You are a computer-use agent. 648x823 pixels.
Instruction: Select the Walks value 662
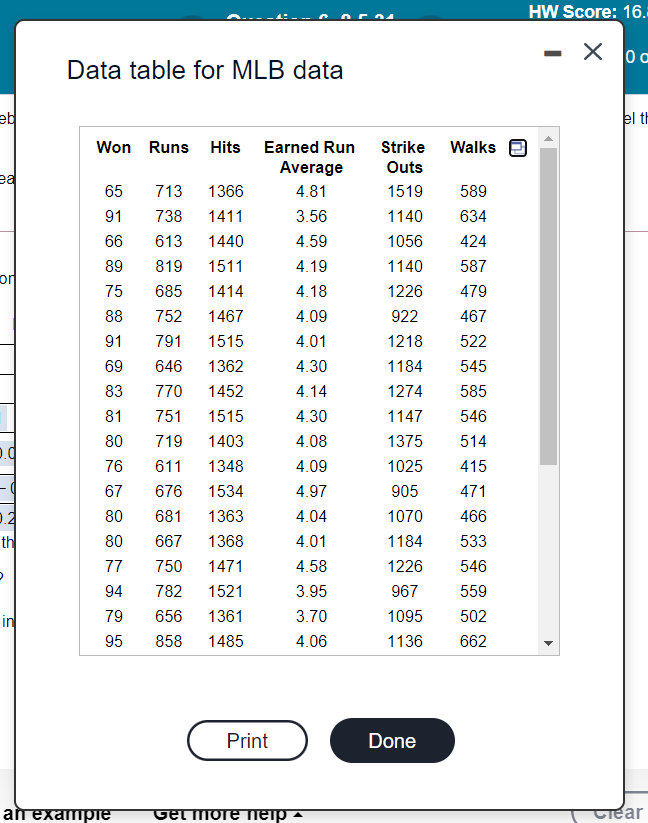click(x=473, y=641)
